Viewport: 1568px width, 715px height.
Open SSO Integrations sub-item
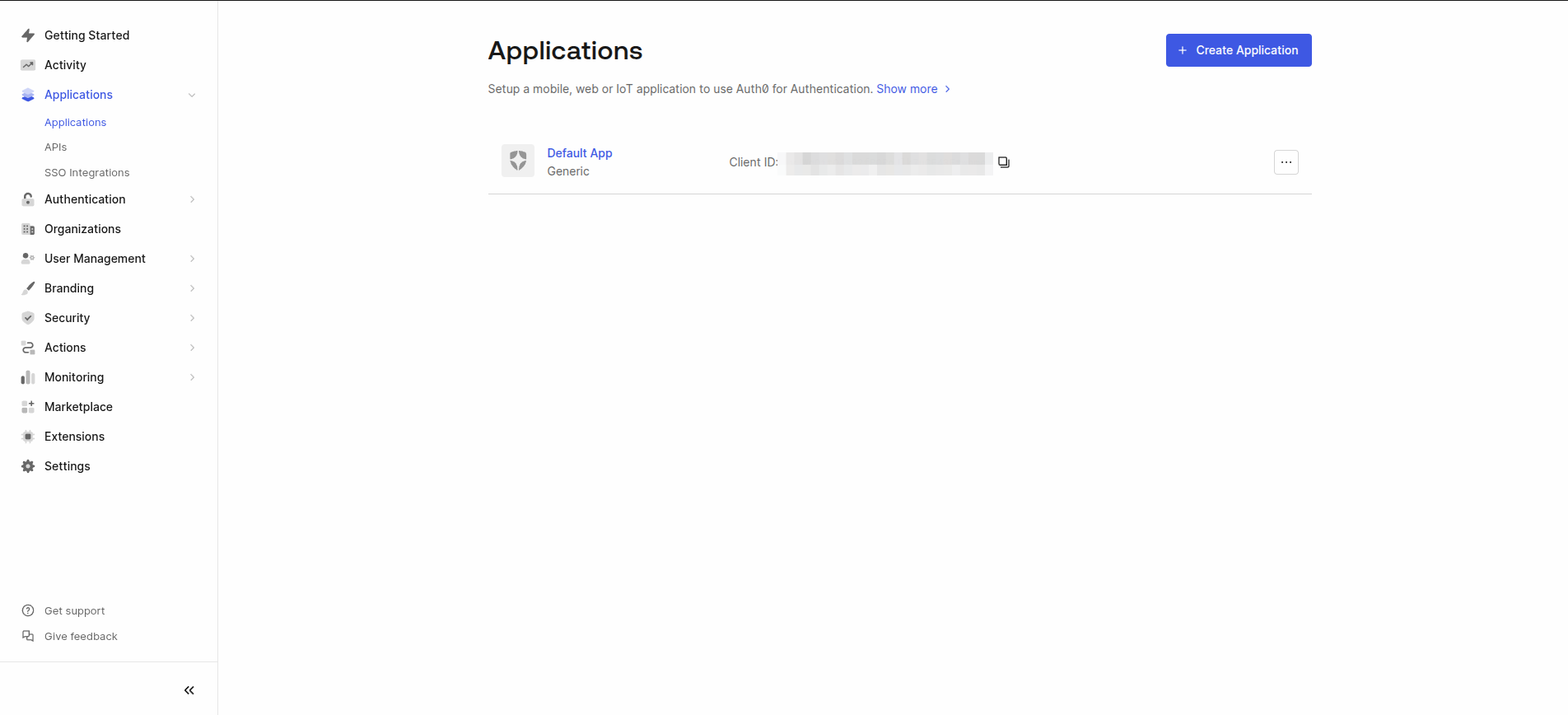[x=86, y=173]
